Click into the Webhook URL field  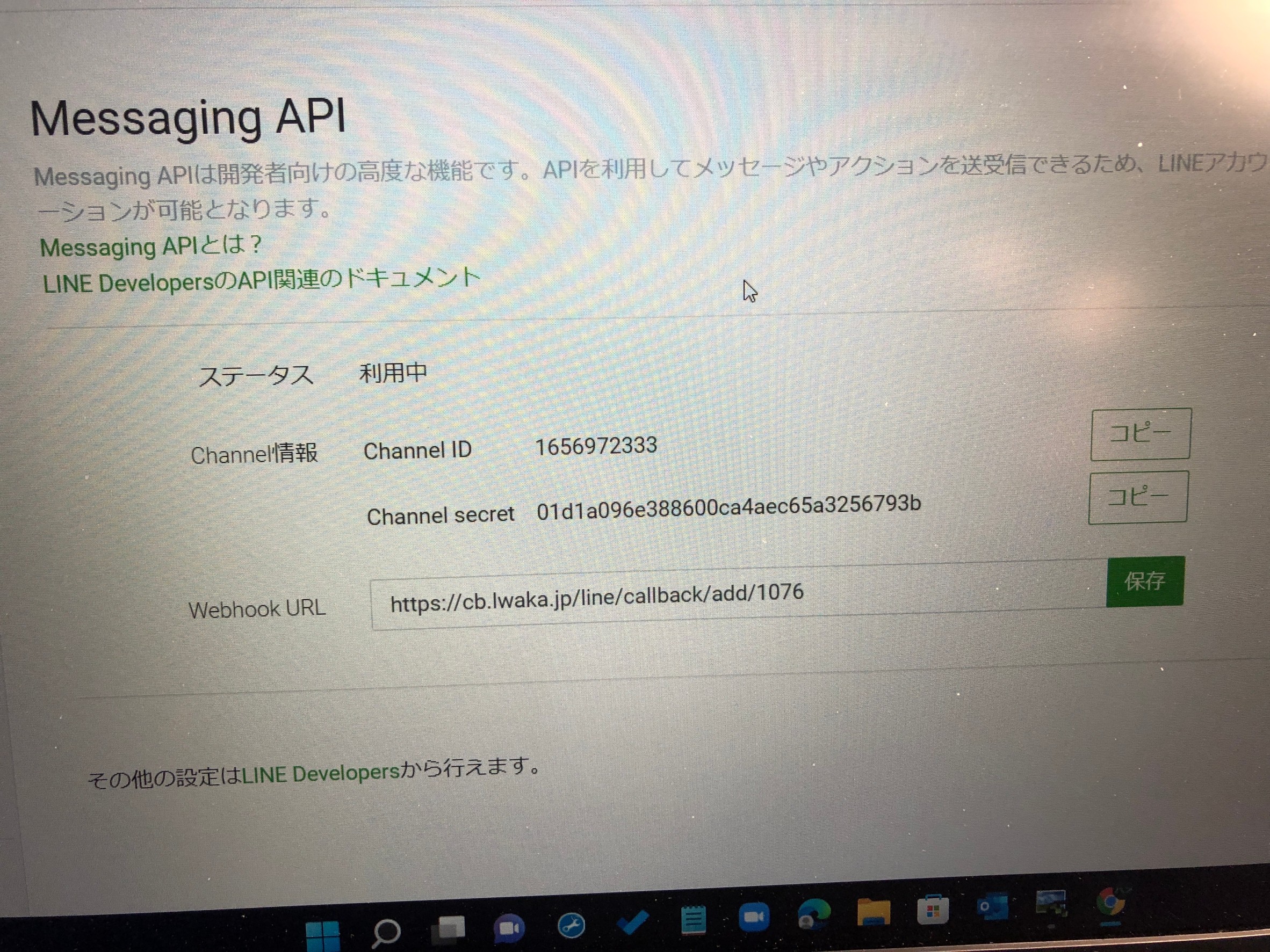738,595
